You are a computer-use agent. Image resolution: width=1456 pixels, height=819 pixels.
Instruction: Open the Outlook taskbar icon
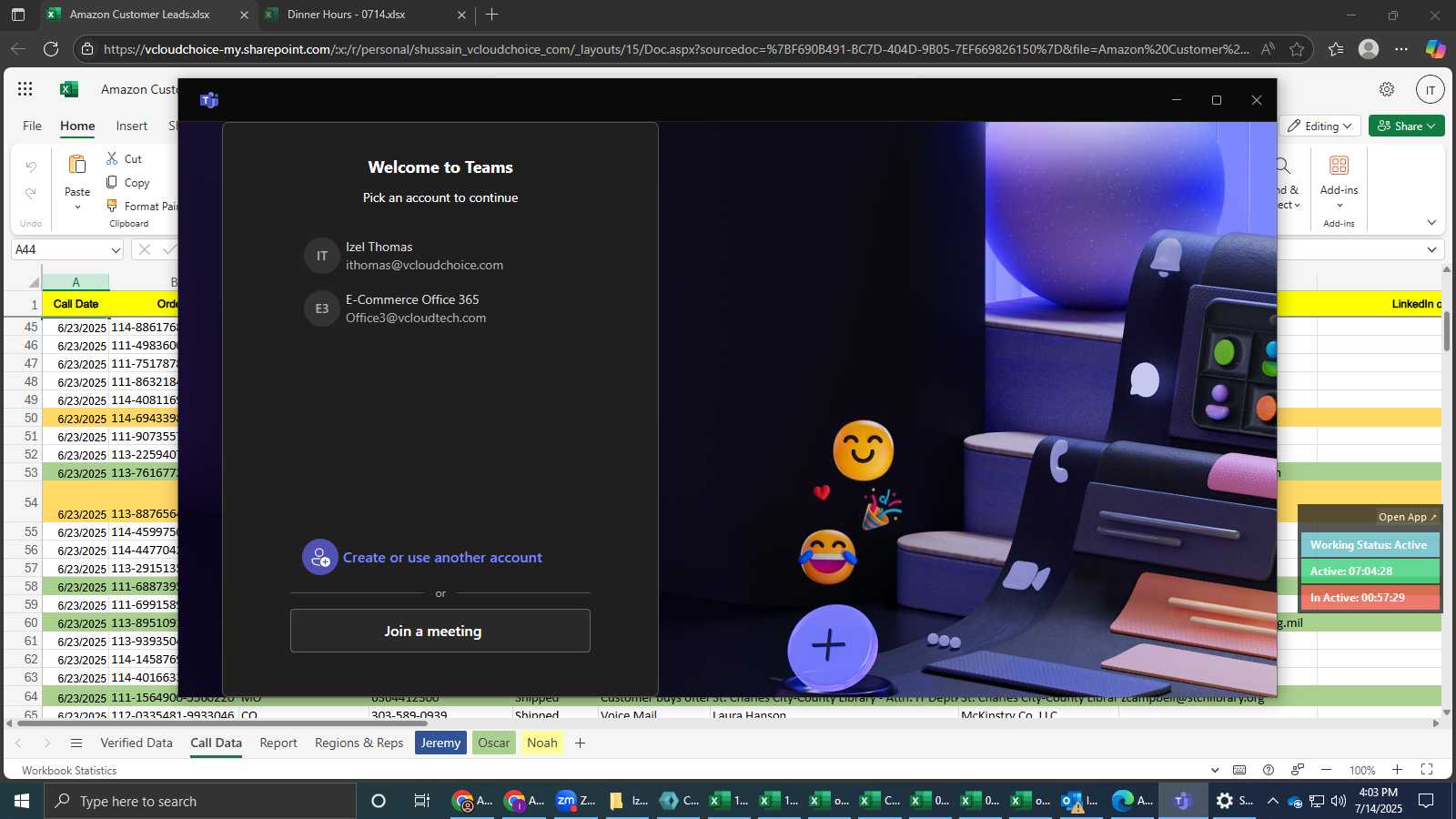pyautogui.click(x=1080, y=801)
